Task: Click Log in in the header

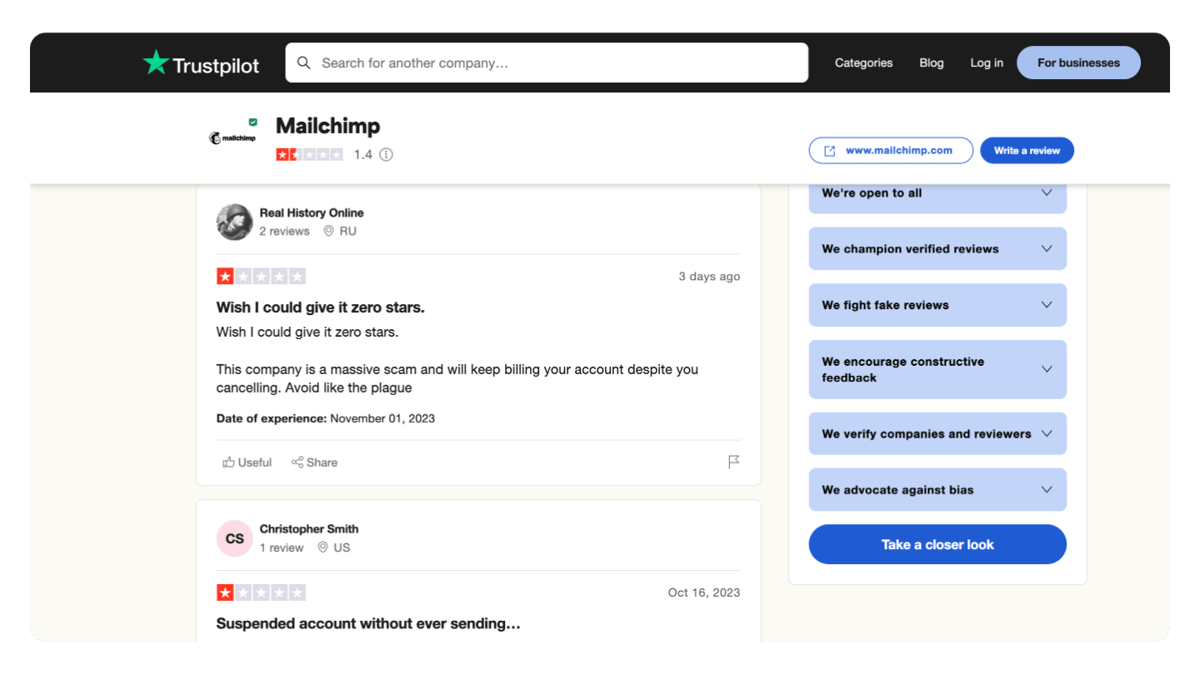Action: [986, 63]
